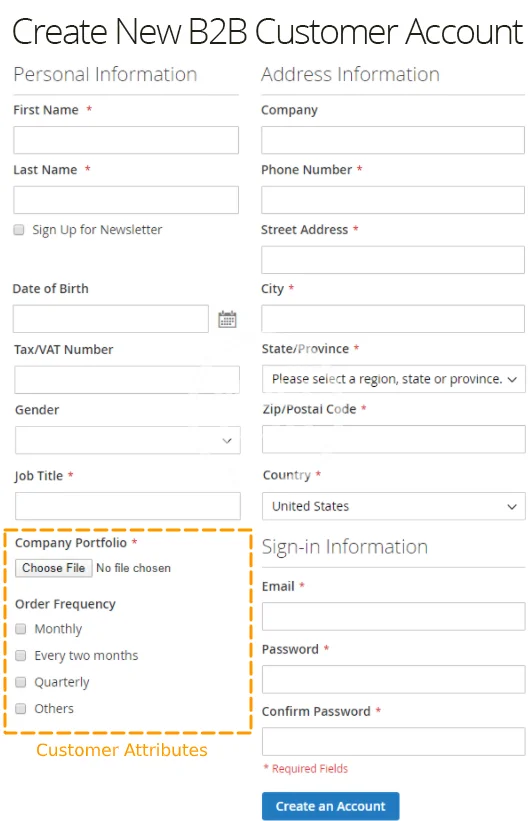The image size is (532, 821).
Task: Click the Tax/VAT Number input field
Action: pyautogui.click(x=127, y=380)
